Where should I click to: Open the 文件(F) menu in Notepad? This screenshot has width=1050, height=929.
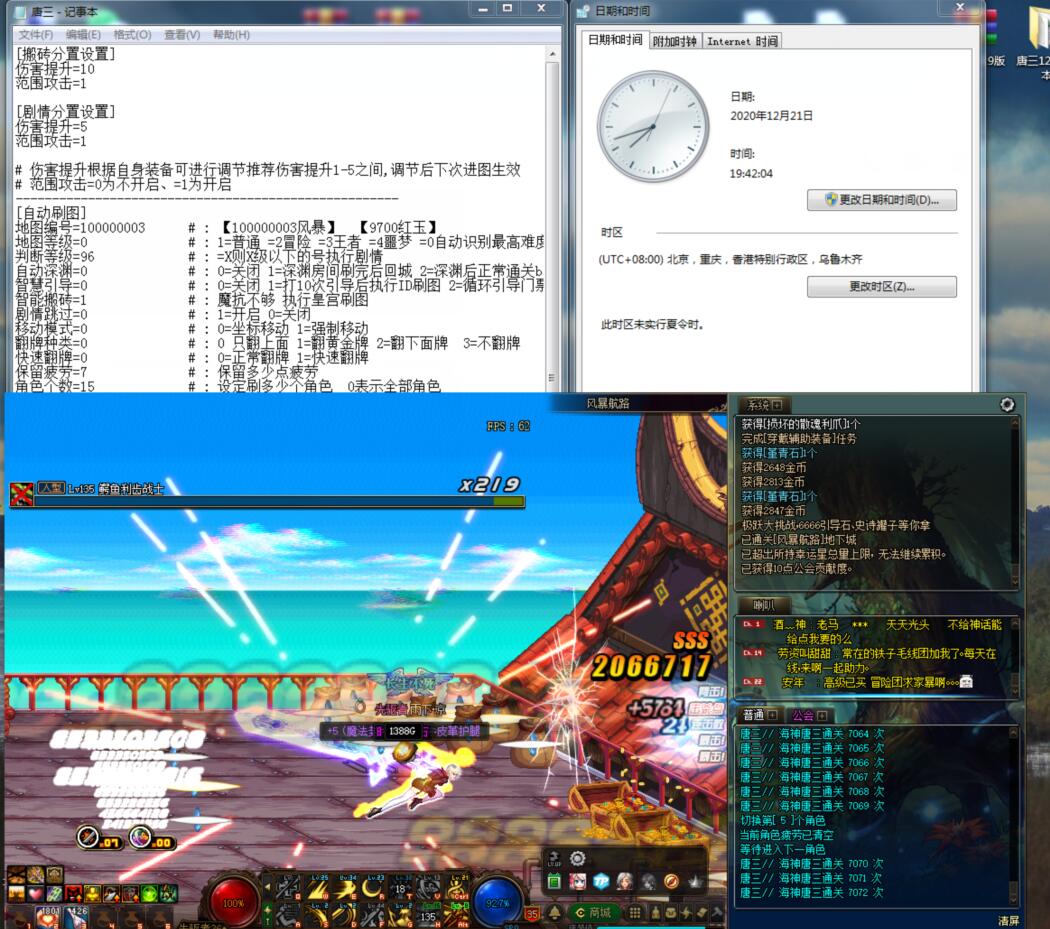click(x=35, y=34)
